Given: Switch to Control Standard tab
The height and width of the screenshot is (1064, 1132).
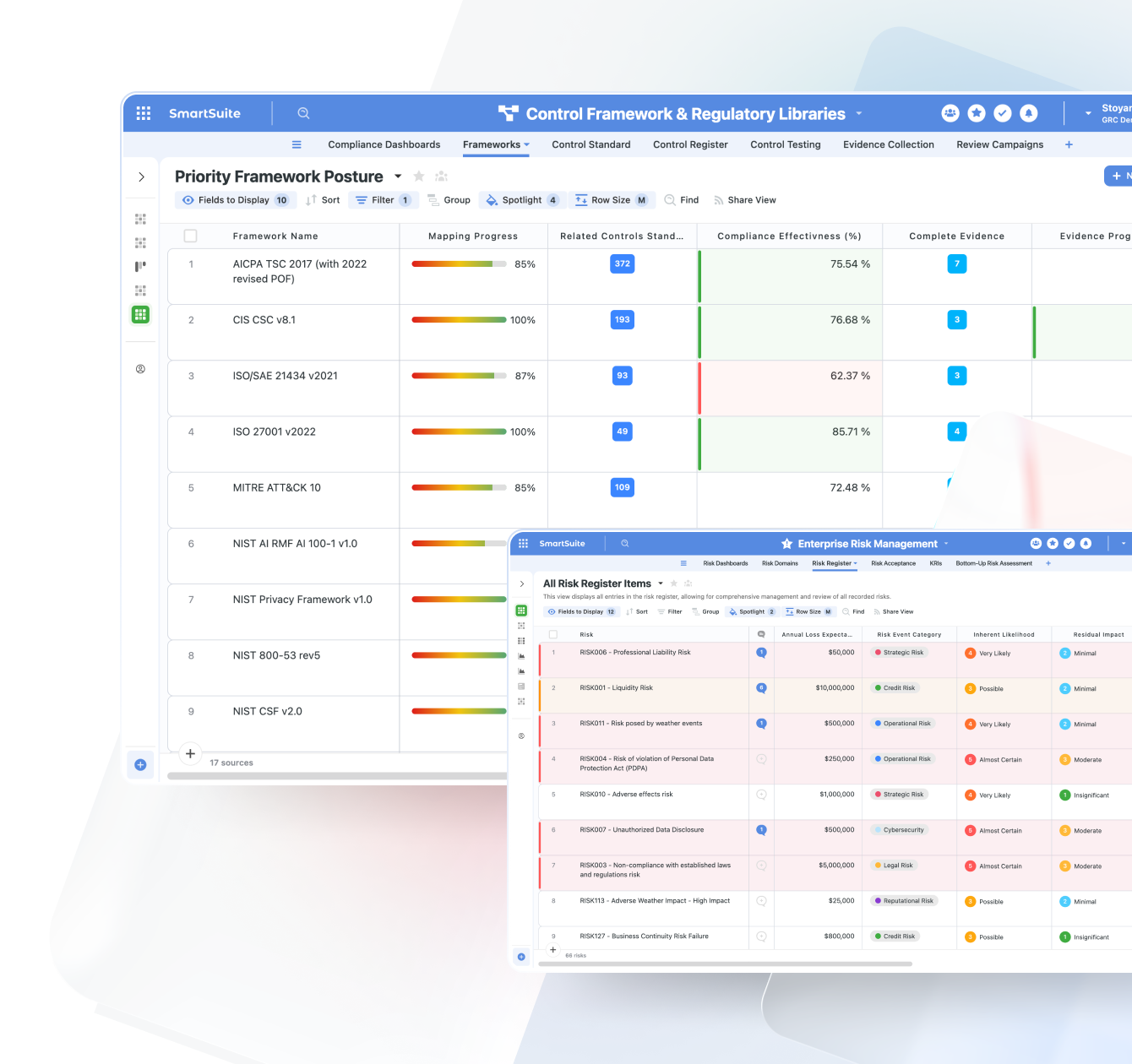Looking at the screenshot, I should point(591,144).
